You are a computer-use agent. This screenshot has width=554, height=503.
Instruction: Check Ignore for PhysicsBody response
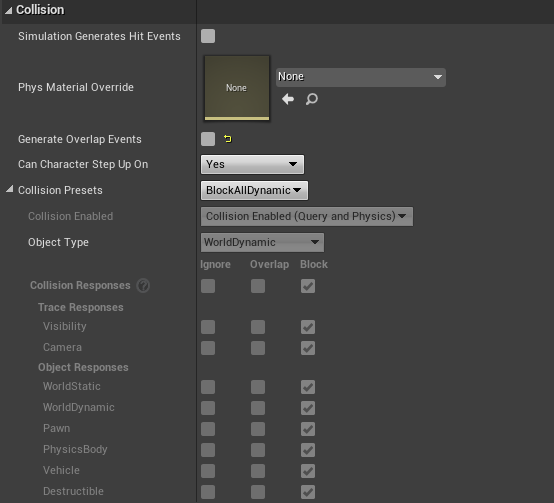(208, 450)
